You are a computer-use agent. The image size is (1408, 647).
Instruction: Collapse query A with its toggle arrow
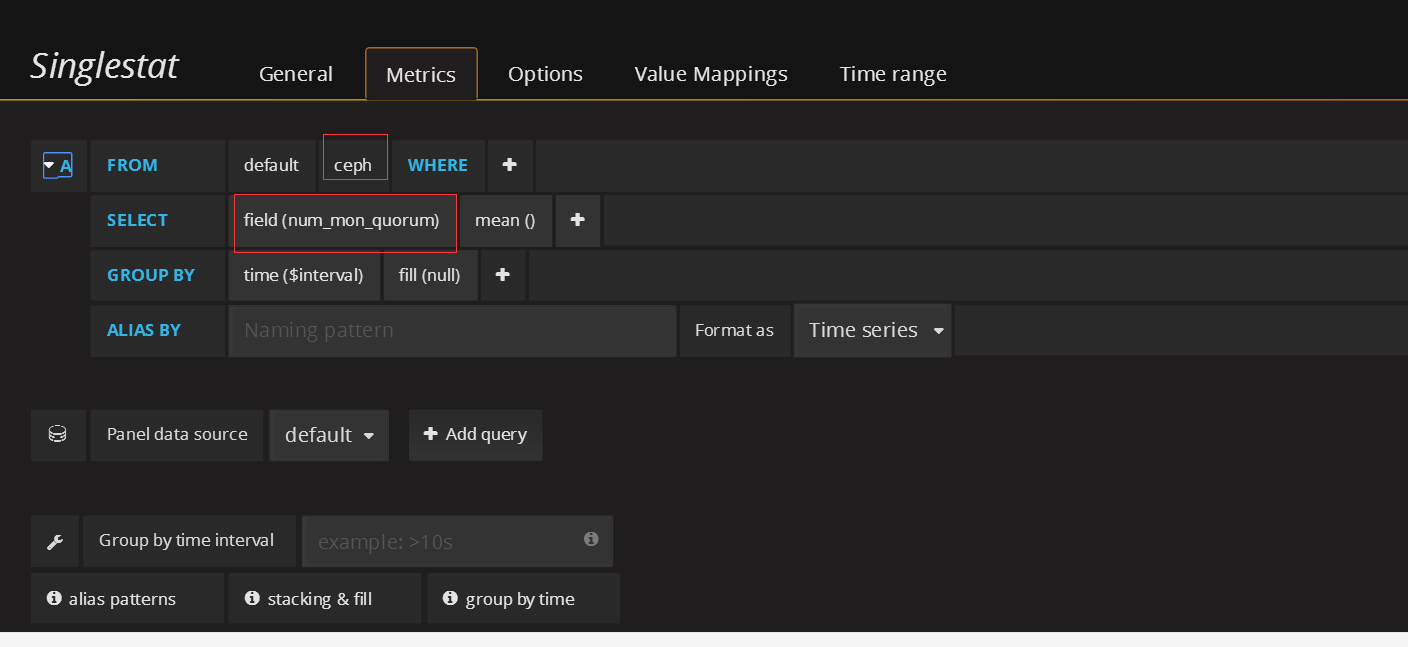50,165
